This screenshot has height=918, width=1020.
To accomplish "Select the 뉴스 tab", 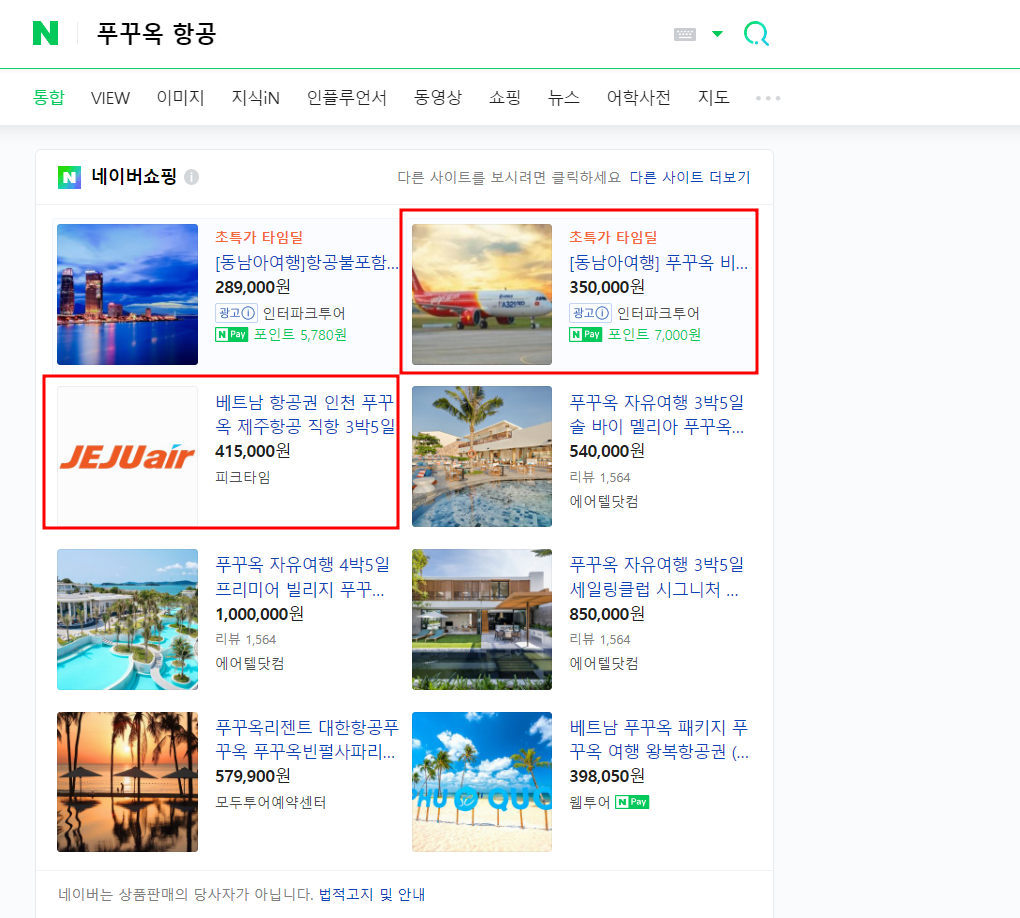I will (x=563, y=98).
